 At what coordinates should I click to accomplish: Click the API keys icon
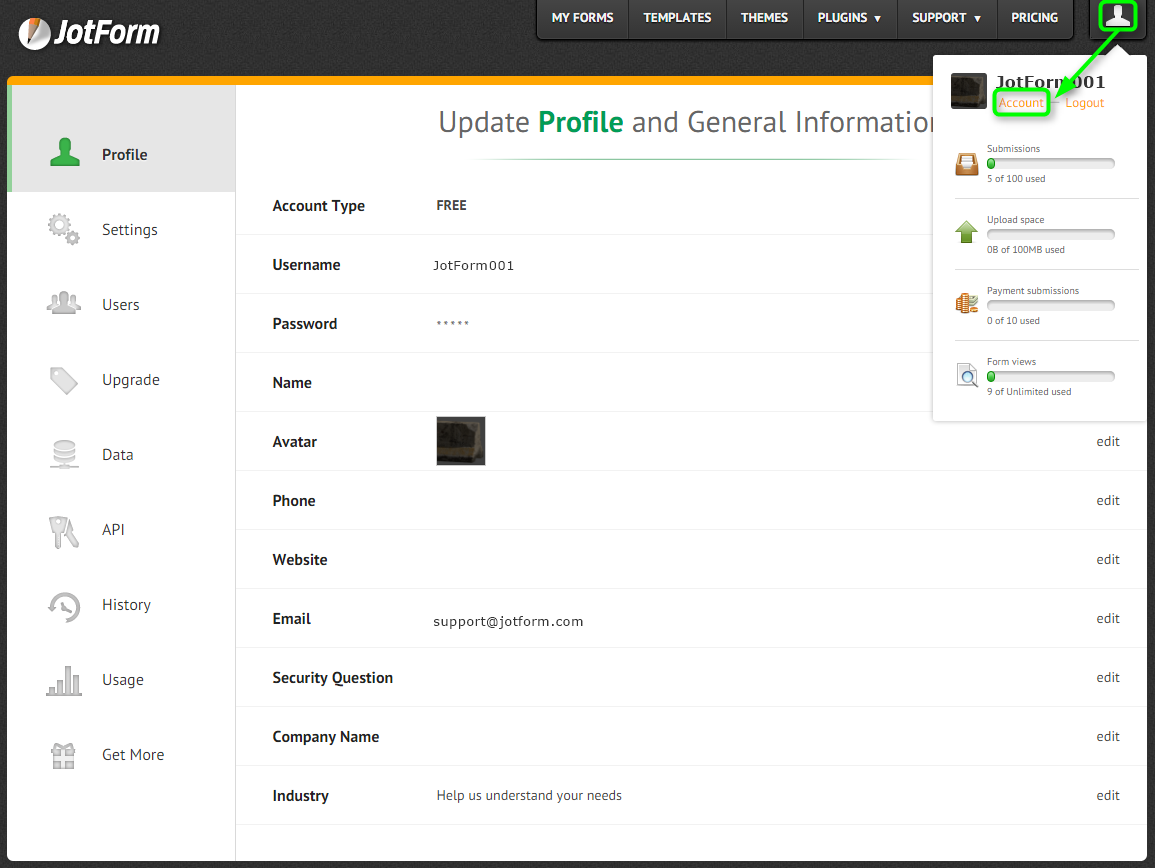pos(64,531)
